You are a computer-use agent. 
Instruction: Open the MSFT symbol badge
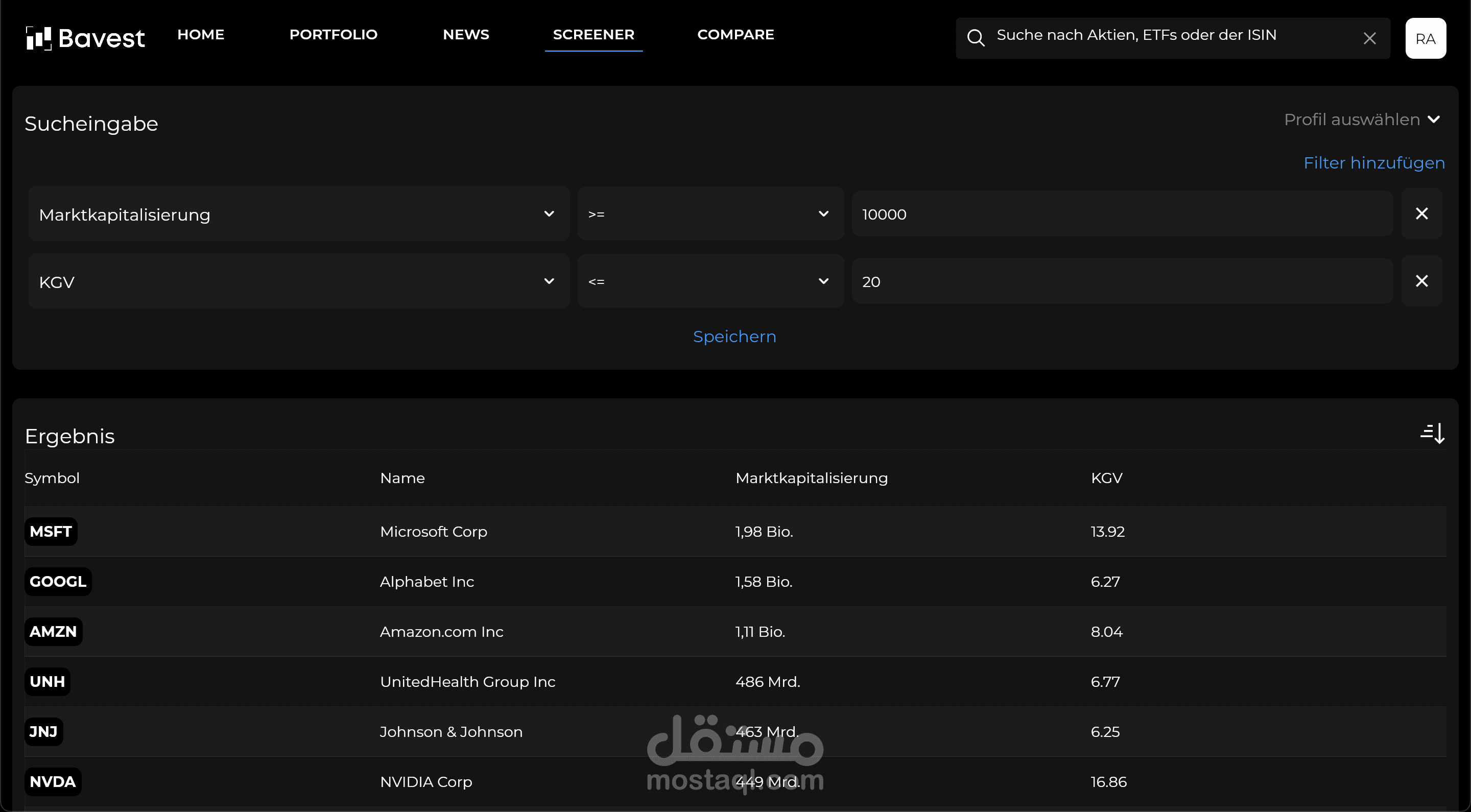51,532
